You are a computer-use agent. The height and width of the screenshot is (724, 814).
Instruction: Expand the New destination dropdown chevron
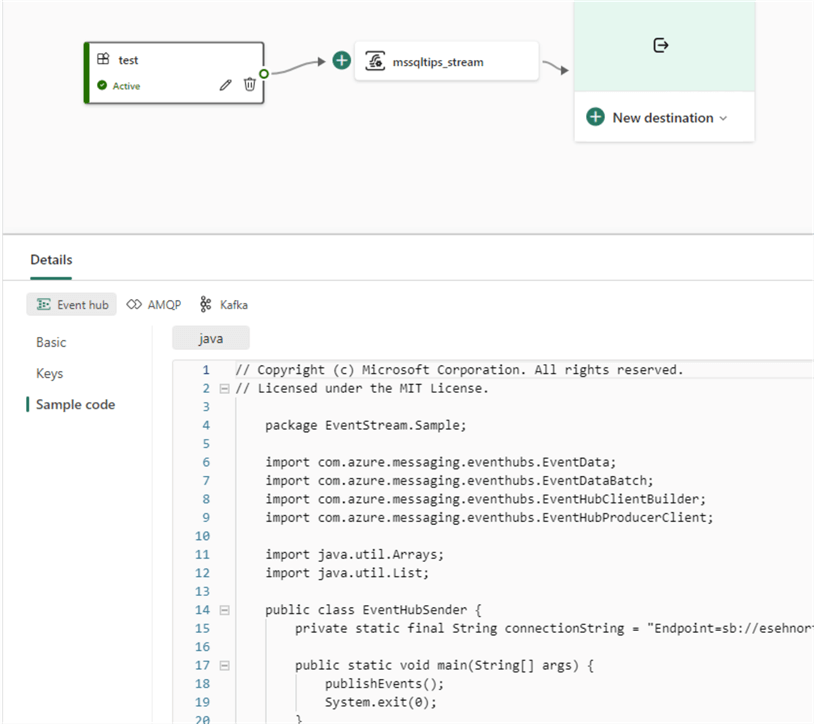click(723, 118)
